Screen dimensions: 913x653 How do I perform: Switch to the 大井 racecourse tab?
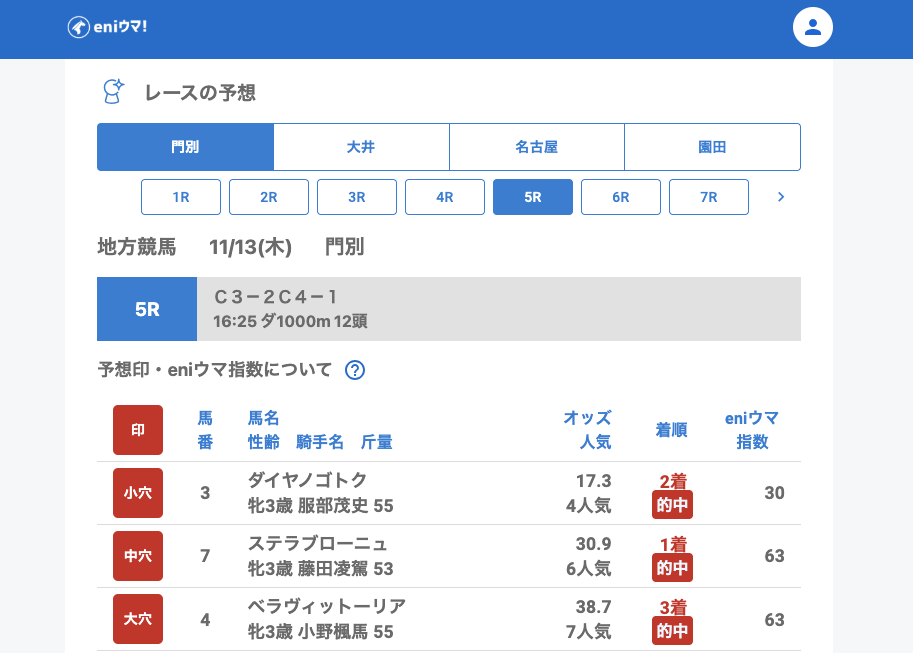(361, 147)
